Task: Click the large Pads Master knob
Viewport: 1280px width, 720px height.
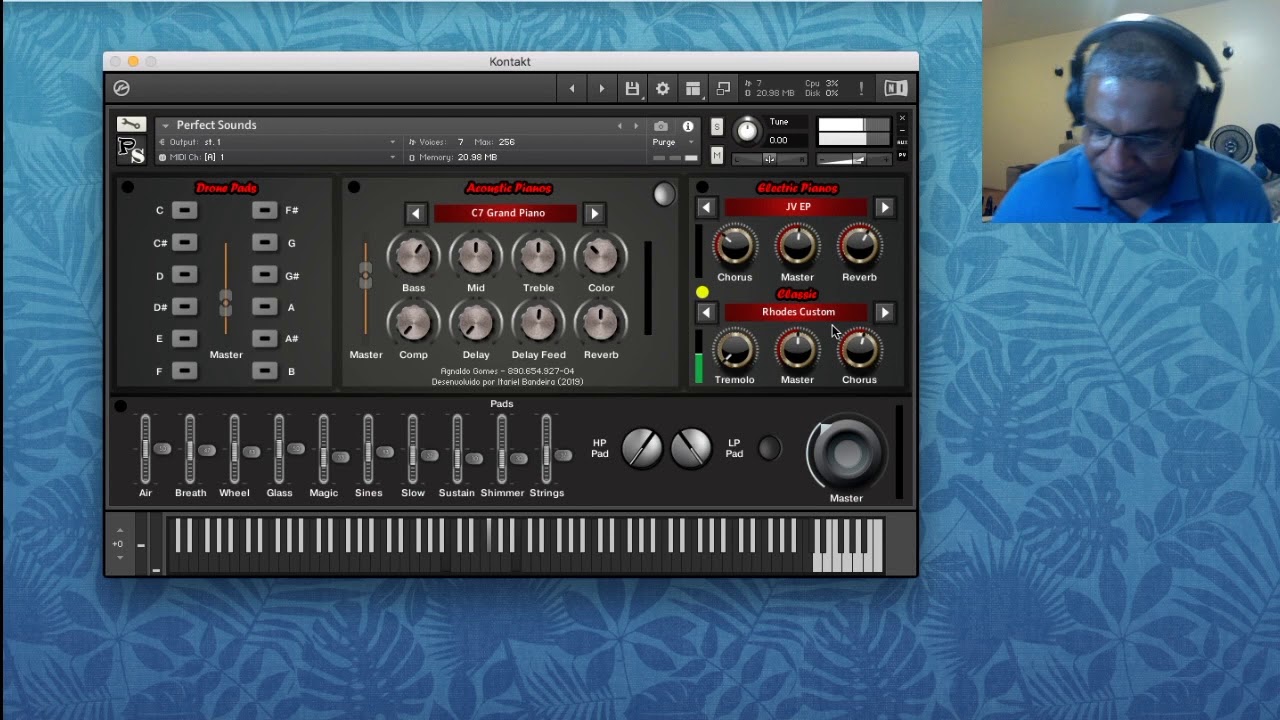Action: tap(846, 453)
